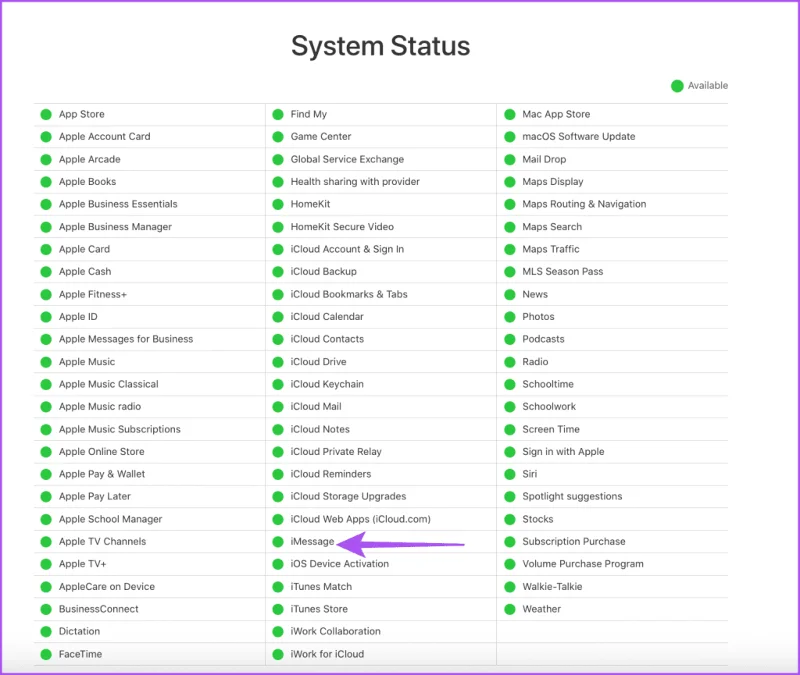This screenshot has width=800, height=675.
Task: Click the green status dot beside Find My
Action: pos(278,114)
